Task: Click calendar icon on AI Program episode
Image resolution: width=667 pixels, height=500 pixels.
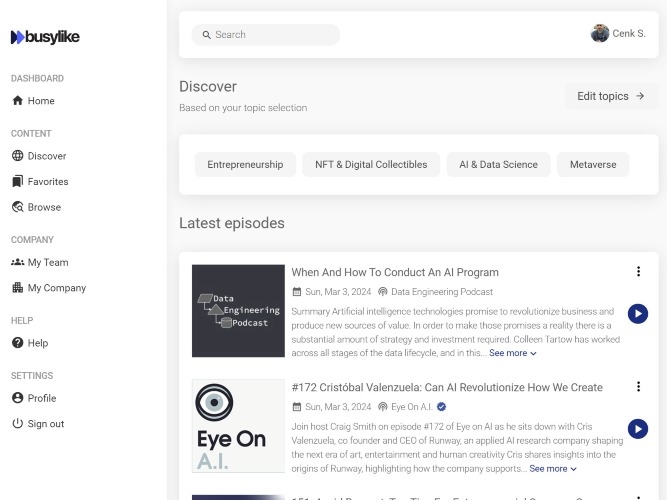Action: tap(297, 292)
